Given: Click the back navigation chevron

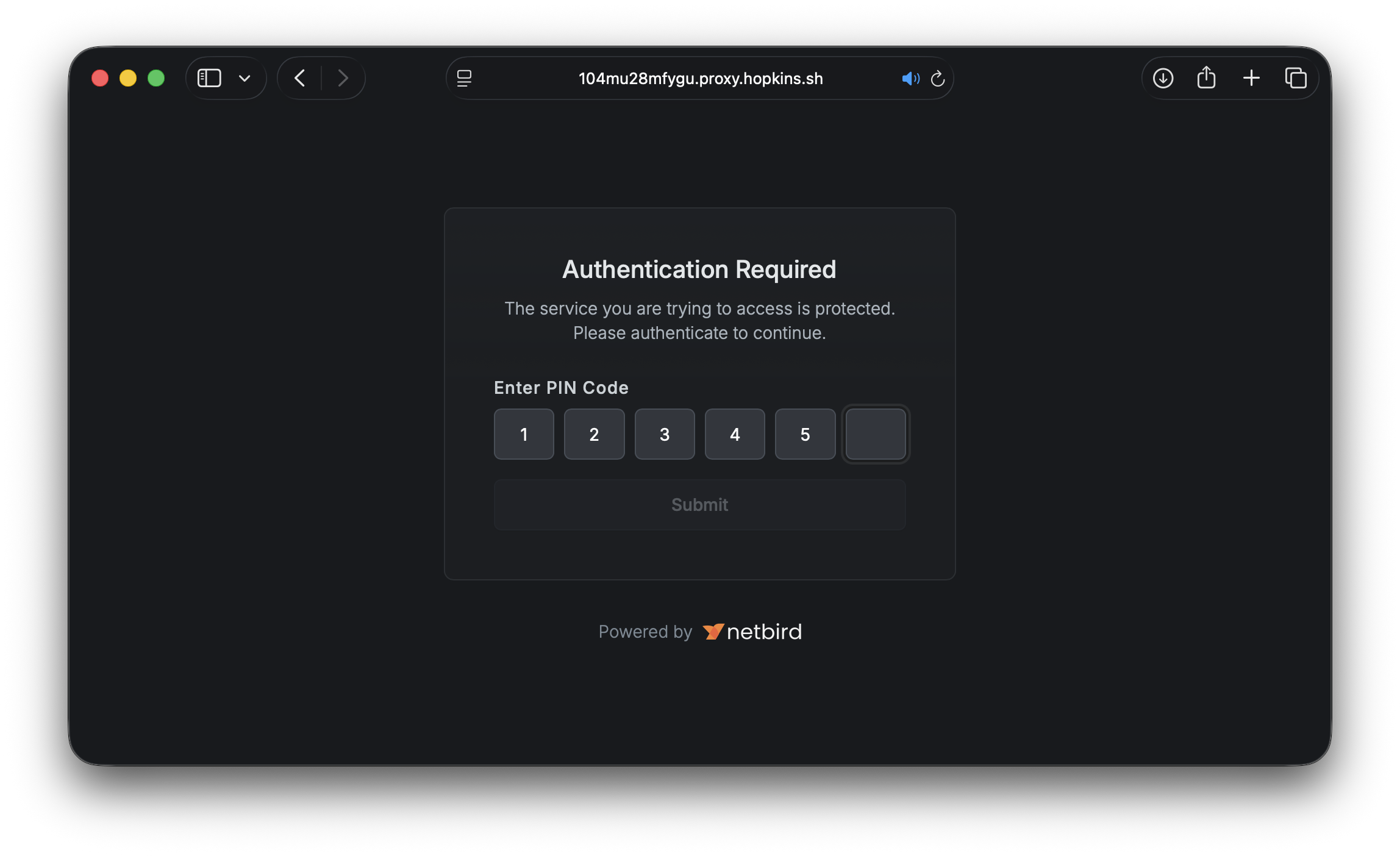Looking at the screenshot, I should point(299,78).
